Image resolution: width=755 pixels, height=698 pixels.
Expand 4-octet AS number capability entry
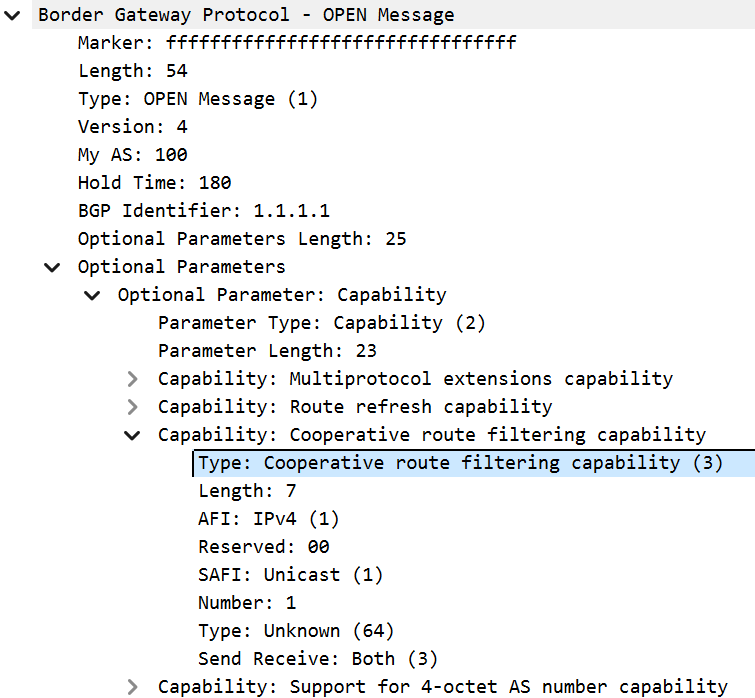pyautogui.click(x=132, y=687)
